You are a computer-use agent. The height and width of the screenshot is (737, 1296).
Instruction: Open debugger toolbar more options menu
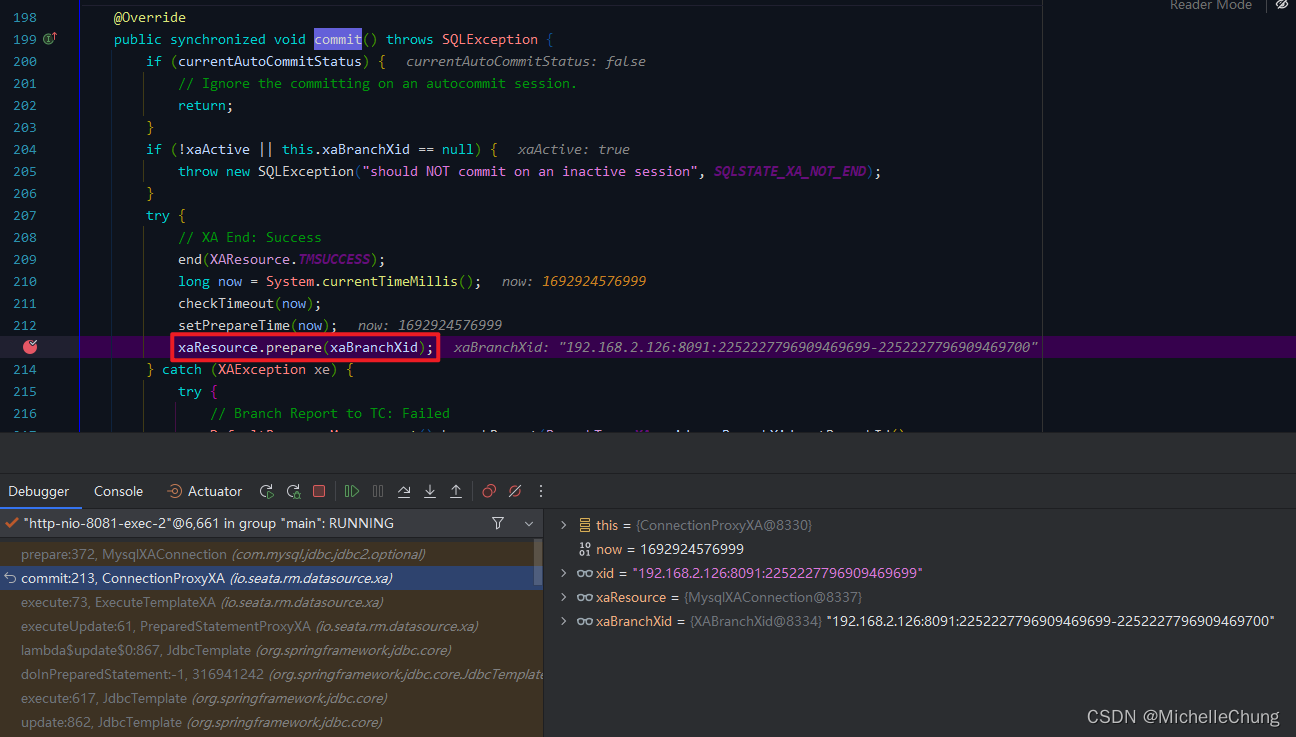click(541, 491)
